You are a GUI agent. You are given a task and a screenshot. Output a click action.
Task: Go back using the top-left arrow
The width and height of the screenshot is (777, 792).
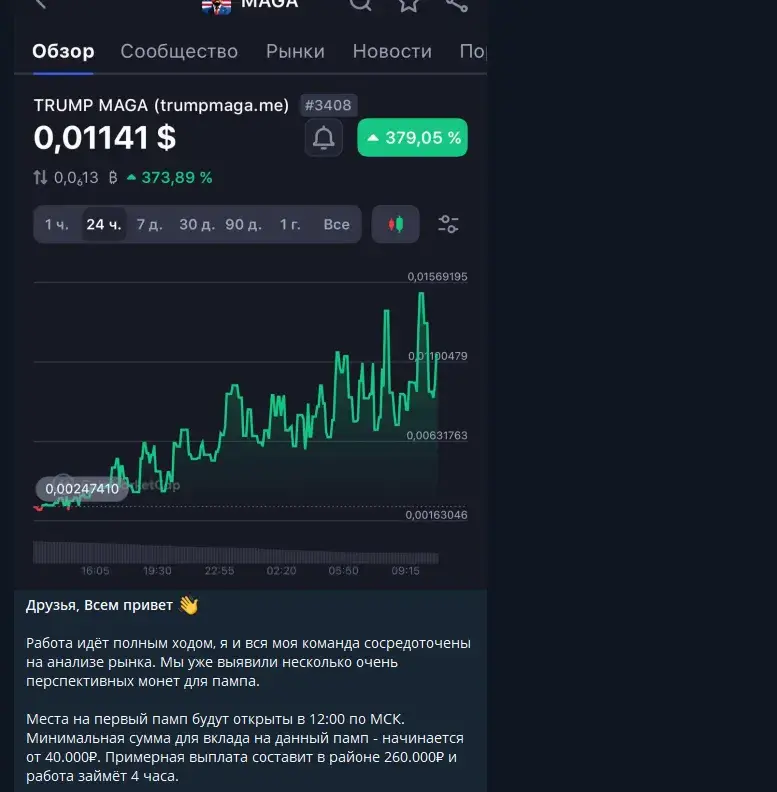click(x=41, y=4)
